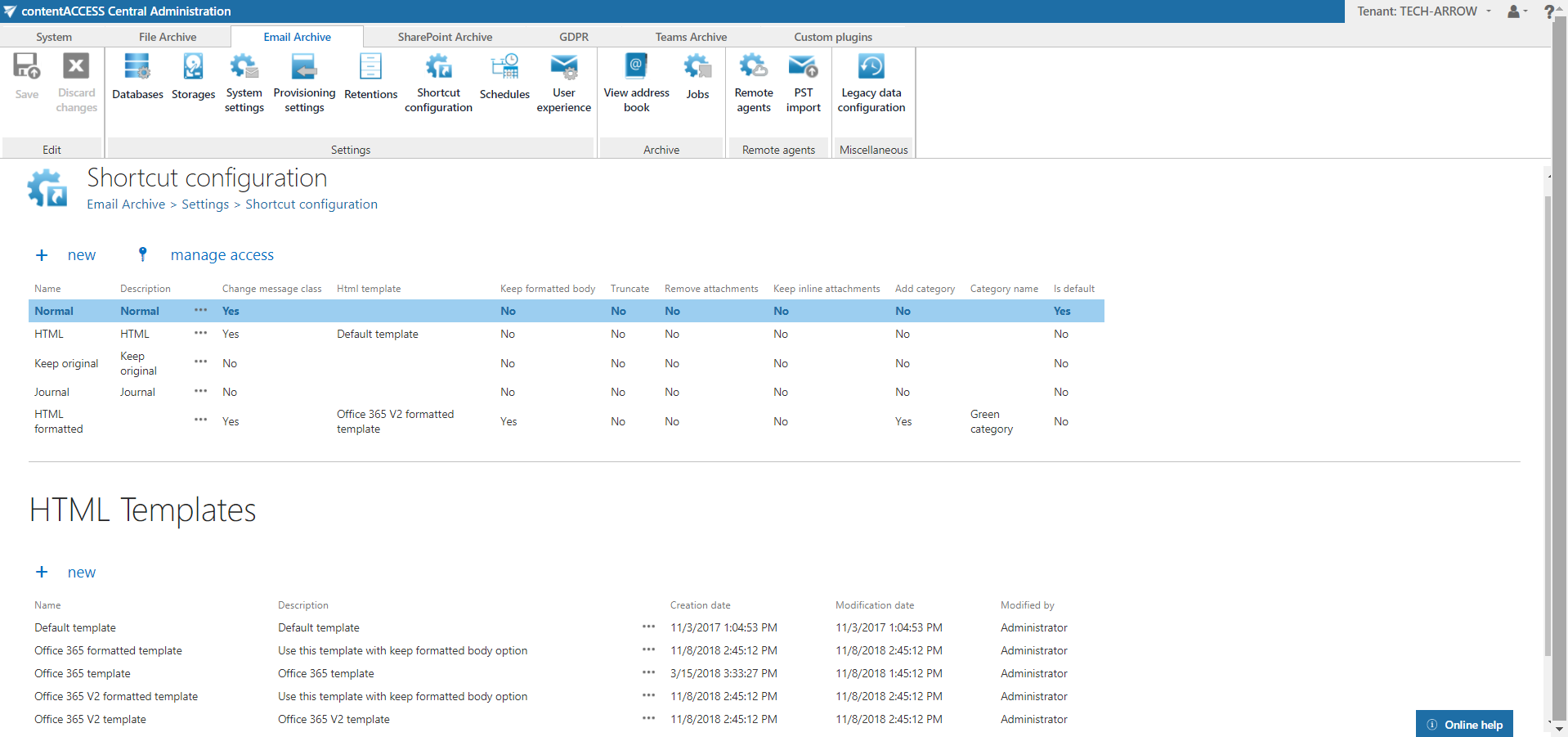Expand the user account menu
1568x737 pixels.
point(1516,11)
